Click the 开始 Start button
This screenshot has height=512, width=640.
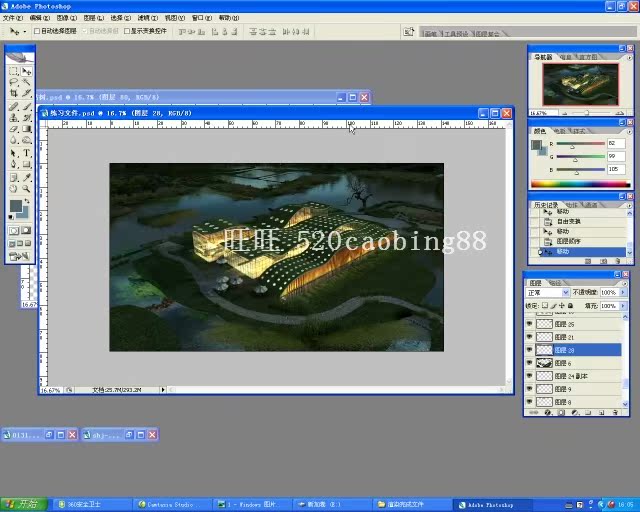coord(23,504)
